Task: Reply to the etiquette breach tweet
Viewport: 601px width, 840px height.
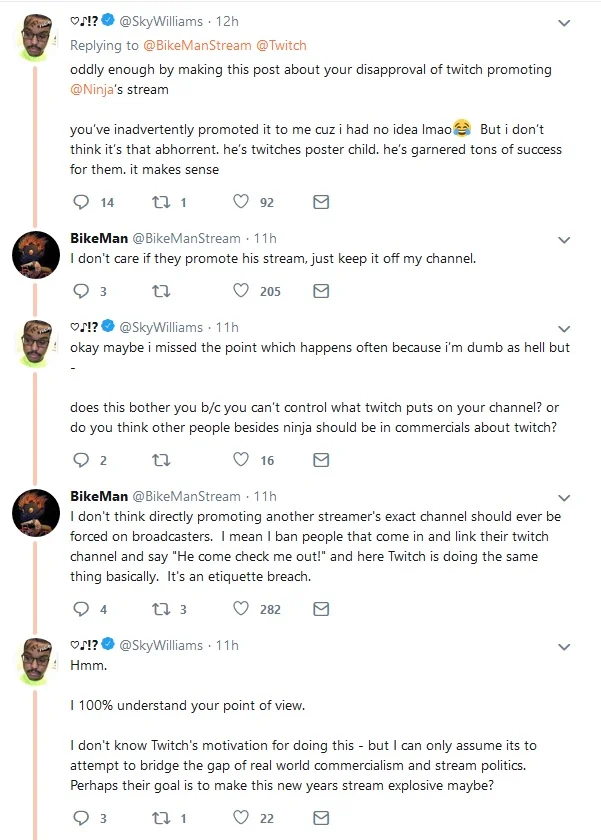Action: tap(81, 609)
